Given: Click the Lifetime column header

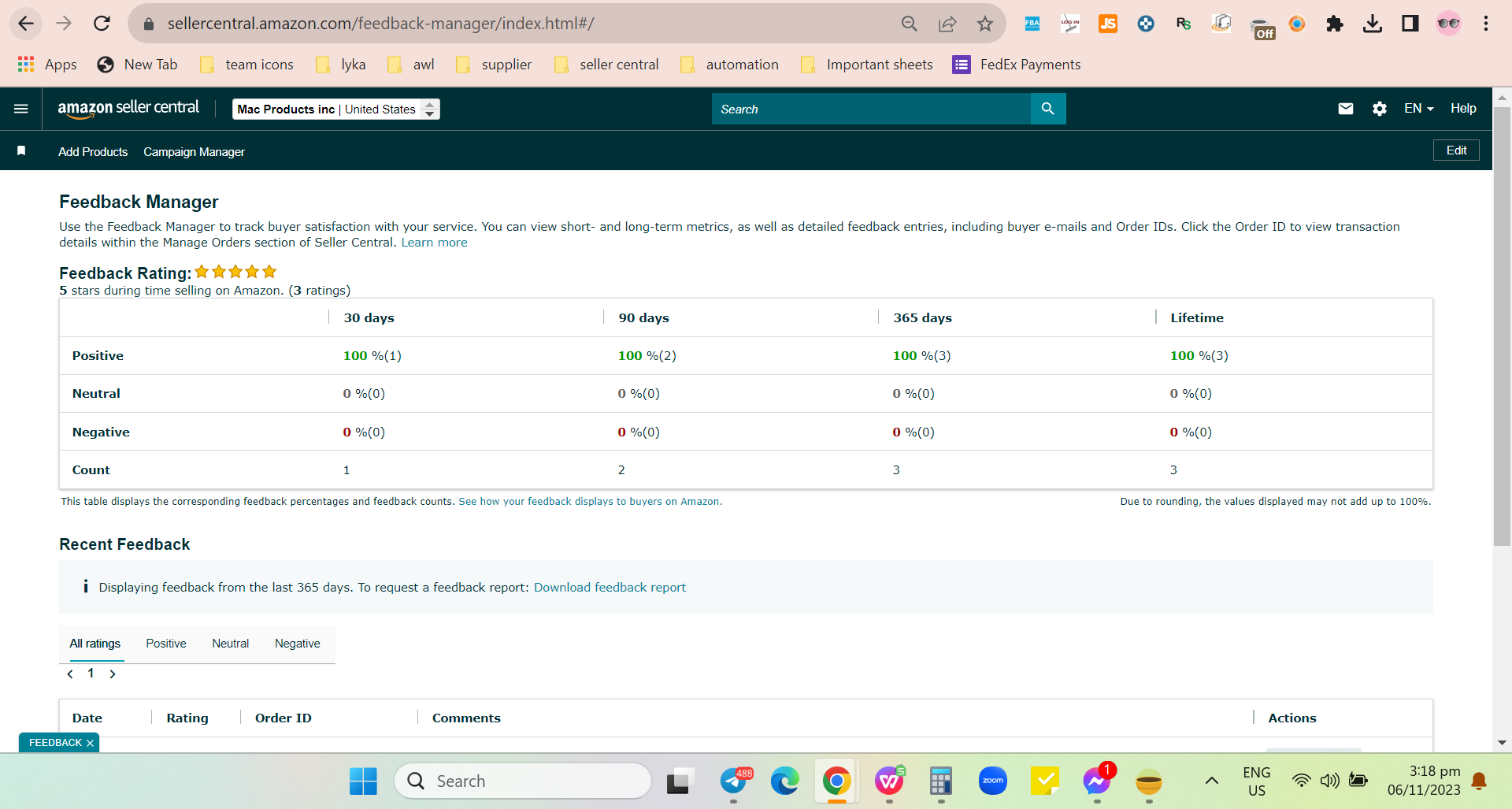Looking at the screenshot, I should pos(1197,317).
